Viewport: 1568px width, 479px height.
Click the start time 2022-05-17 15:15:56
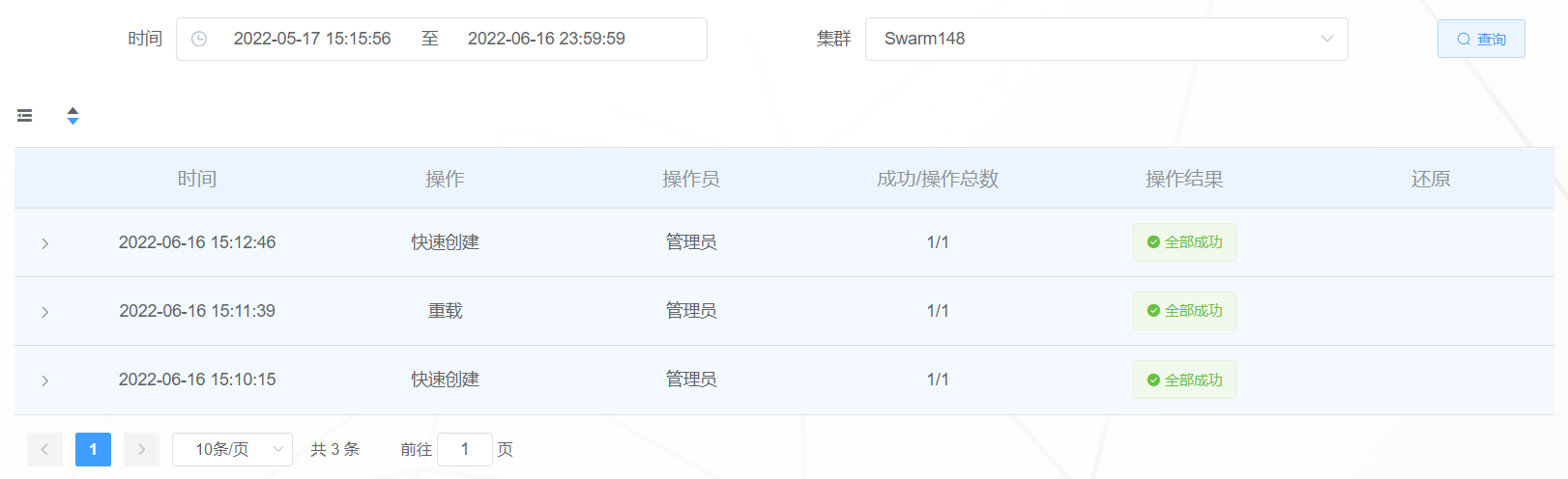point(312,39)
